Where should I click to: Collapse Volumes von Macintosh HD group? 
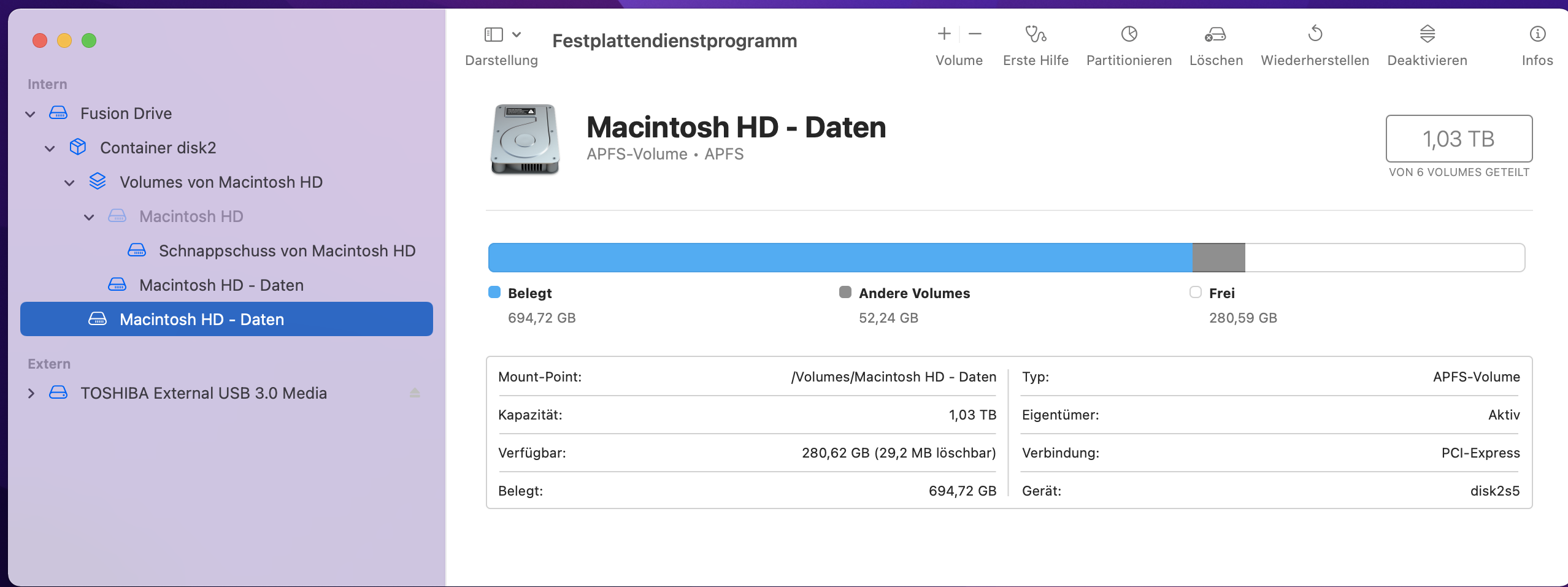tap(69, 183)
